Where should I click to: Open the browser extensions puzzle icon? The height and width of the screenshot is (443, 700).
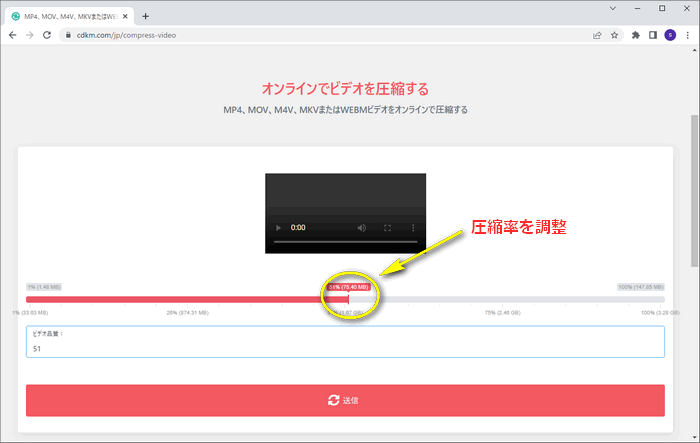click(636, 34)
